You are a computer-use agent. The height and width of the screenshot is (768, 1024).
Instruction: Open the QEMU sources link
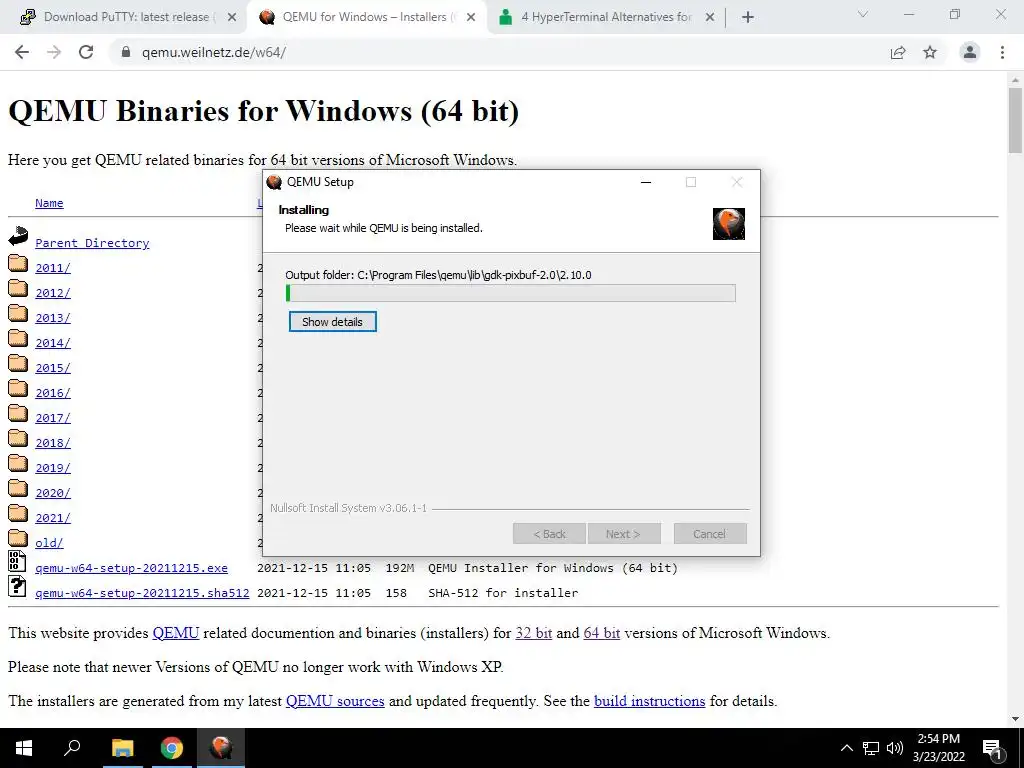(x=335, y=701)
